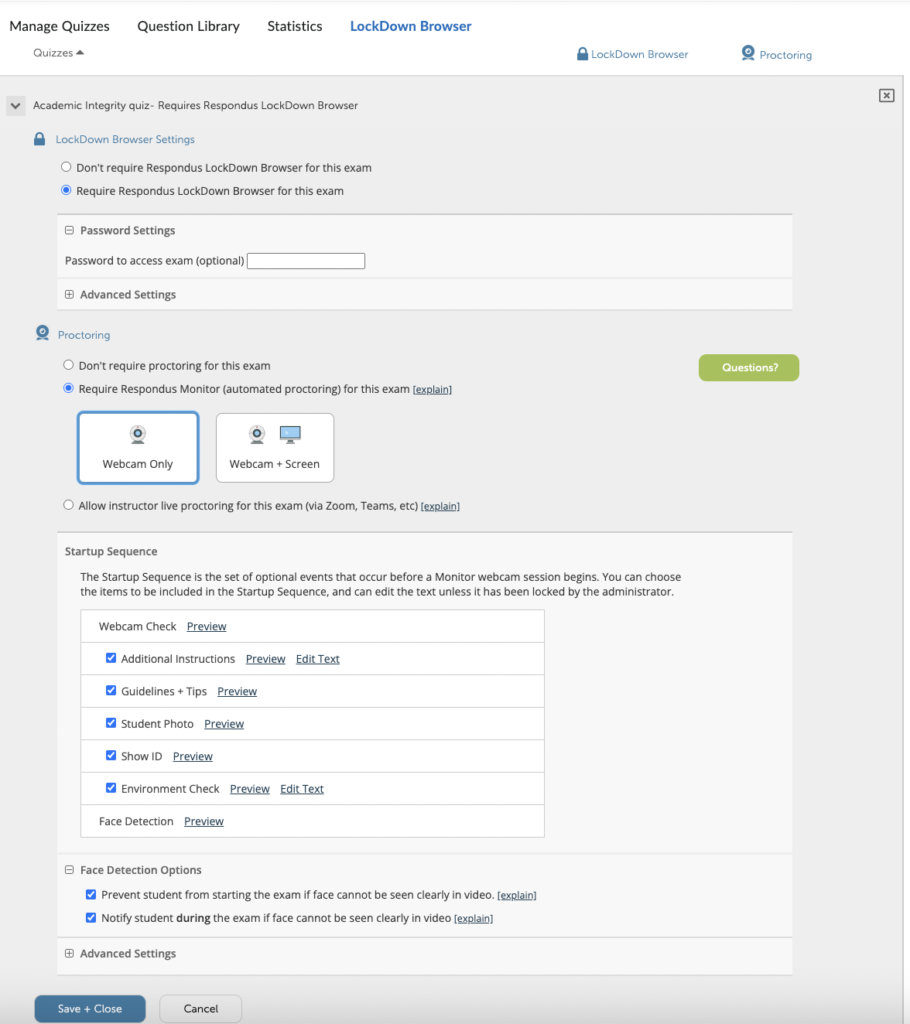Expand Advanced Settings under LockDown Browser
Image resolution: width=910 pixels, height=1024 pixels.
click(70, 294)
